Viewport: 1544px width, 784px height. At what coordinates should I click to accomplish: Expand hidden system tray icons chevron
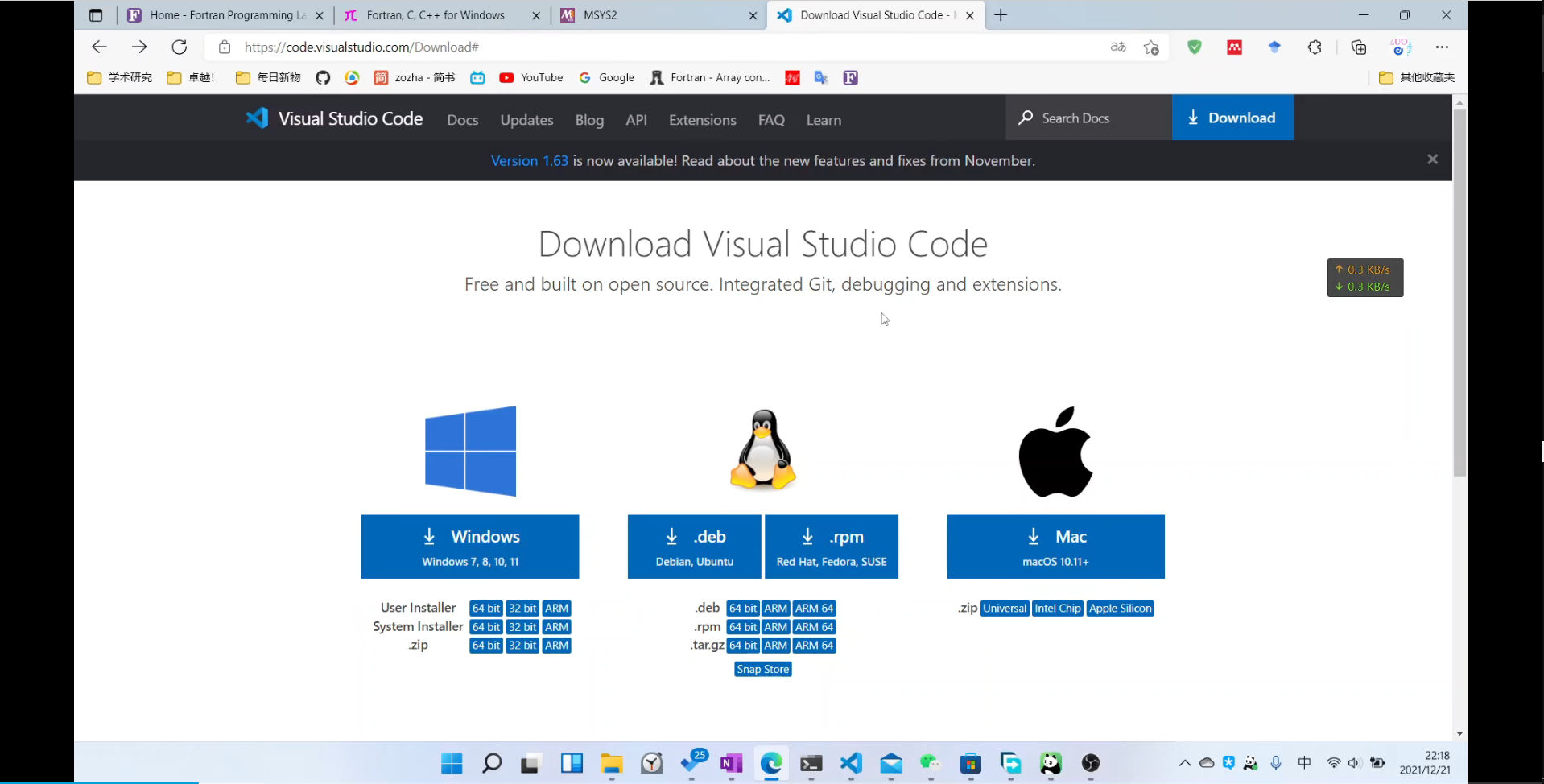tap(1185, 763)
